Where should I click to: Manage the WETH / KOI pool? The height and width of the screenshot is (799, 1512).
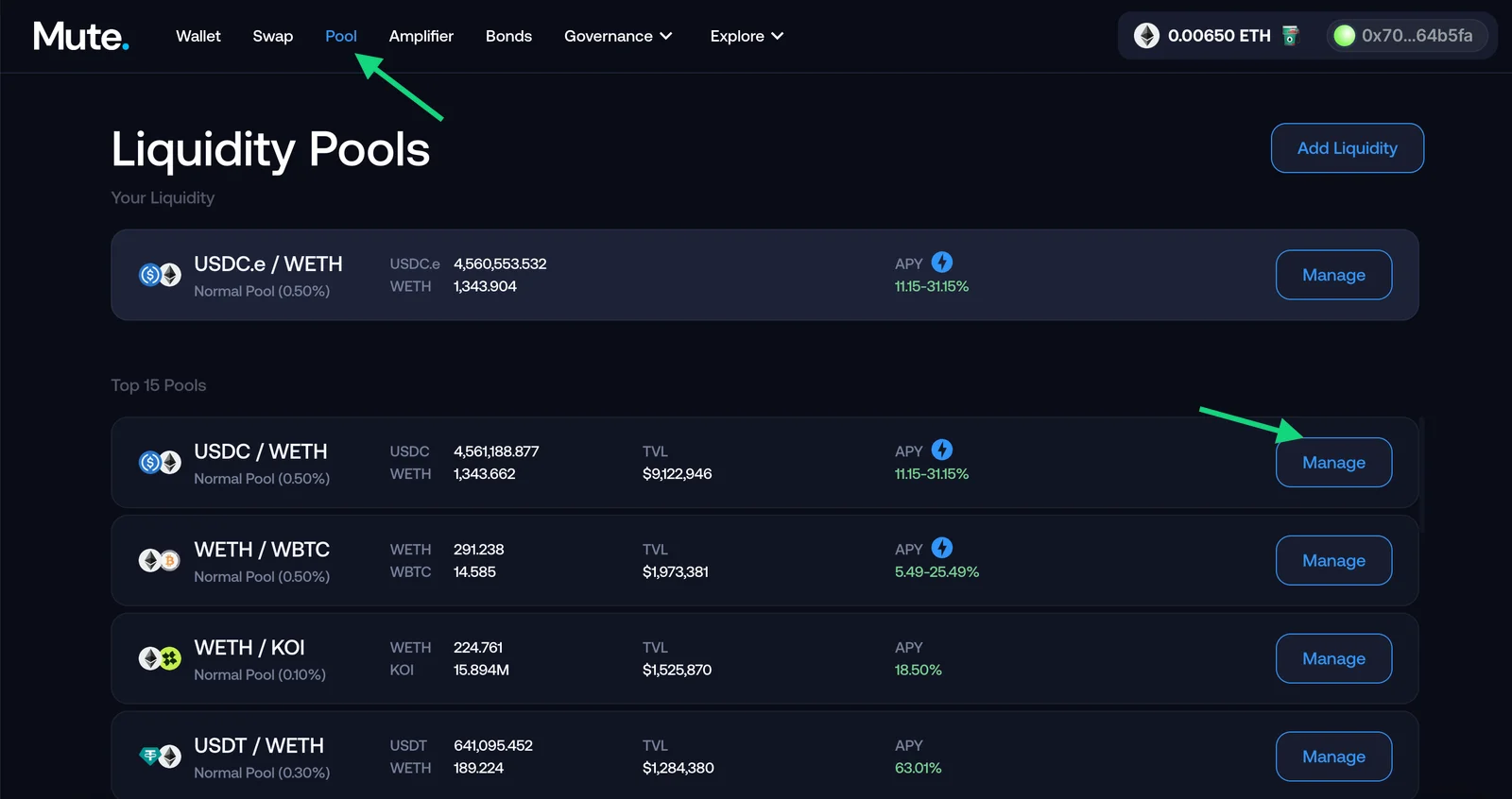coord(1333,658)
